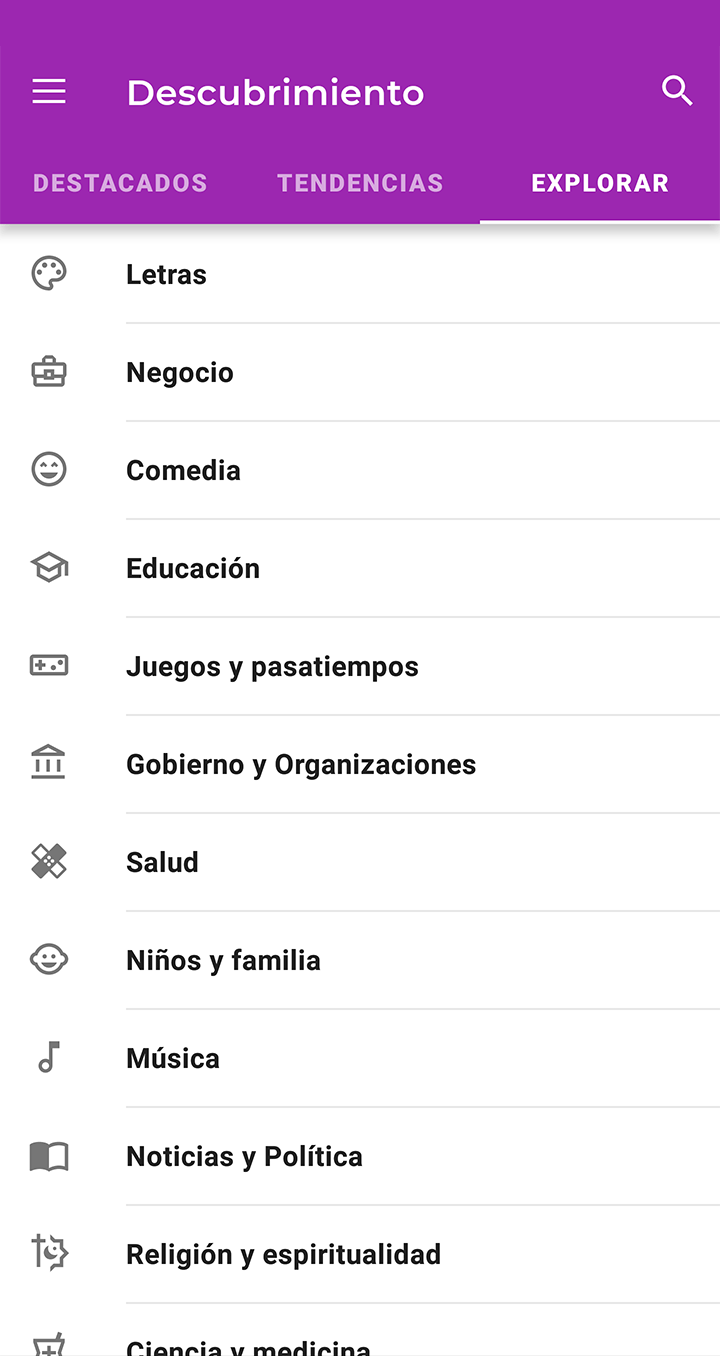
Task: Open the Juegos y pasatiempos category
Action: [x=272, y=666]
